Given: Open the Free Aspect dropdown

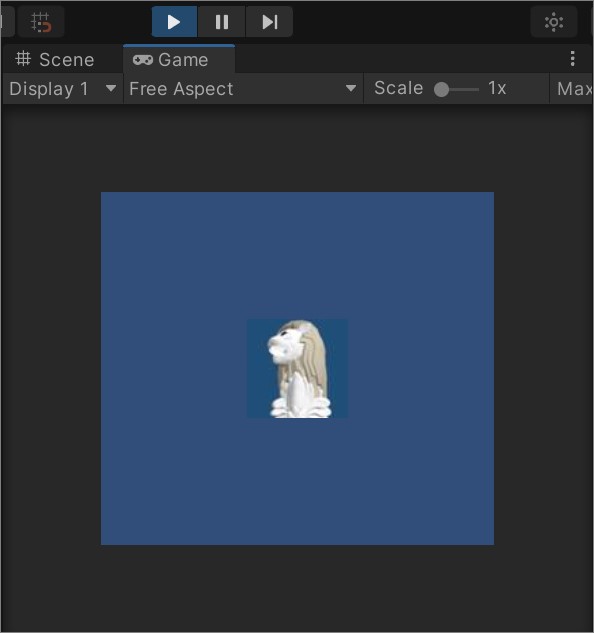Looking at the screenshot, I should point(243,89).
